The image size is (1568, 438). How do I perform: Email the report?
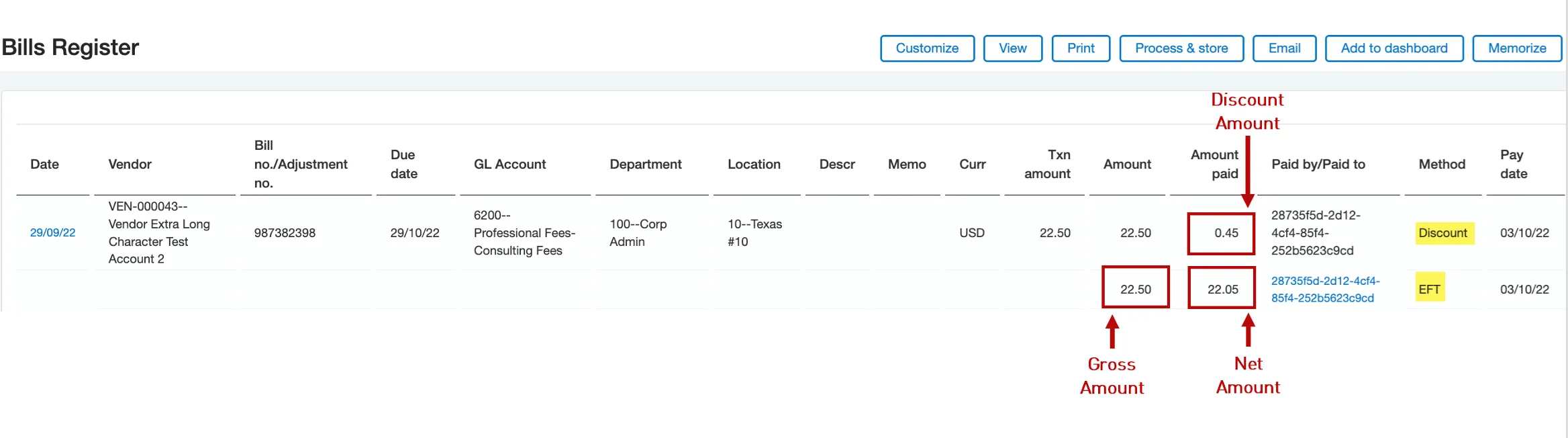(1284, 48)
